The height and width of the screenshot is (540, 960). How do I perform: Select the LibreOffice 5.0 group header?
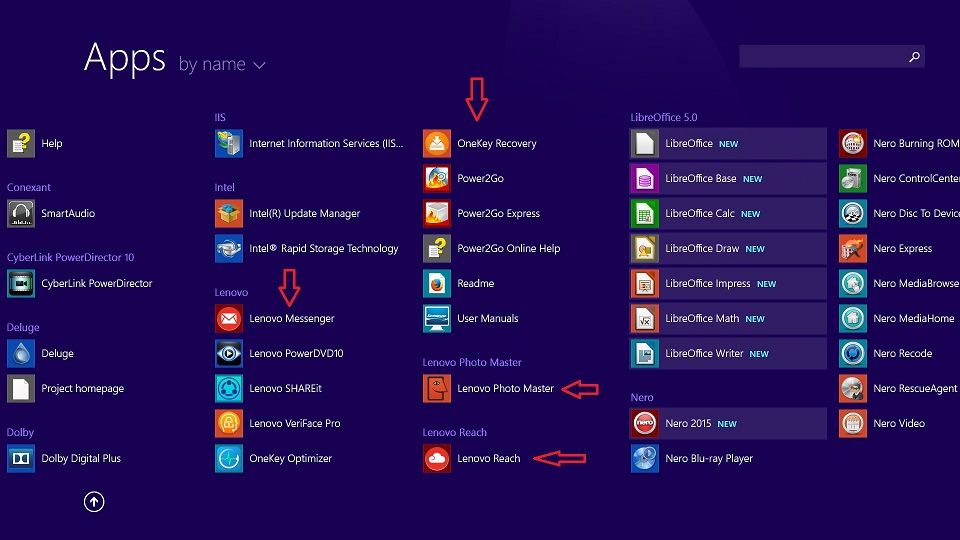[x=663, y=118]
